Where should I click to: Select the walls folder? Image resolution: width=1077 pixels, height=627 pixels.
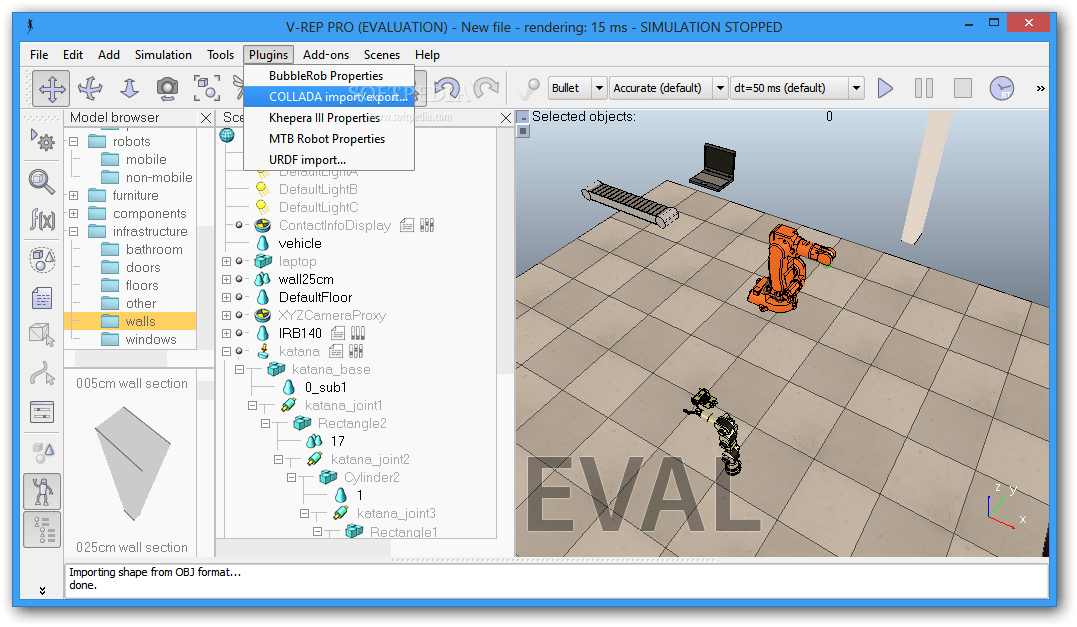(x=130, y=321)
